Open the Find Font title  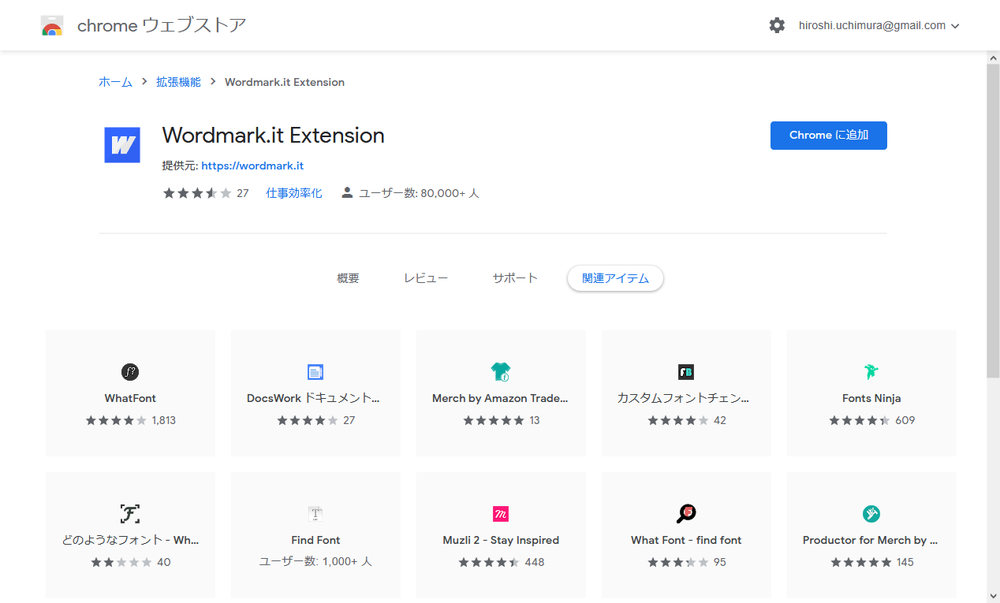tap(316, 540)
